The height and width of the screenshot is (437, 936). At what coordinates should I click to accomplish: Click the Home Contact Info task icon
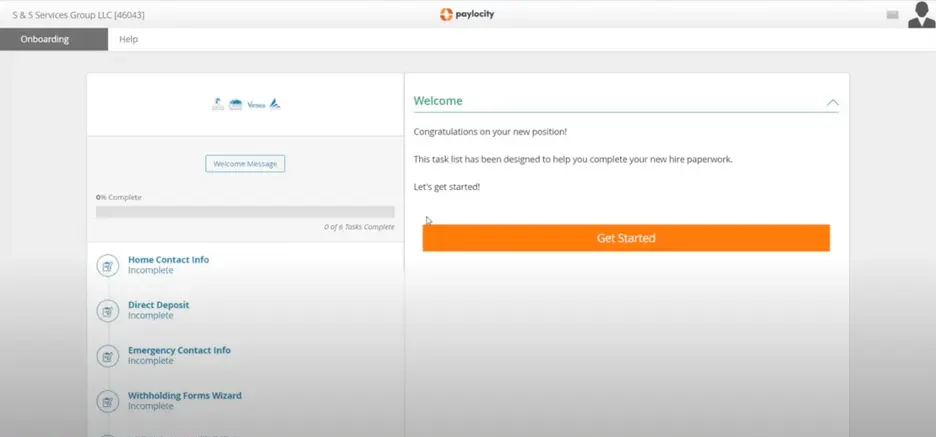107,266
